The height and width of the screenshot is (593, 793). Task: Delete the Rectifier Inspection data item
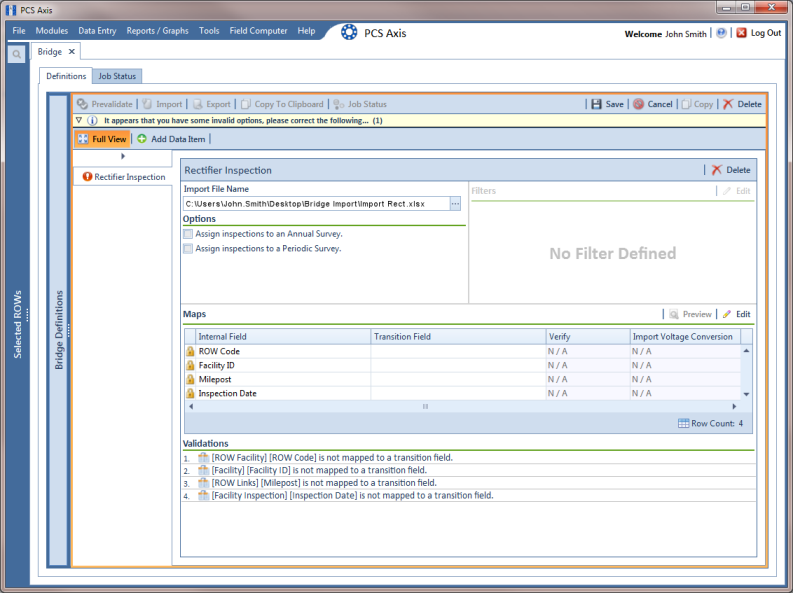(x=731, y=170)
